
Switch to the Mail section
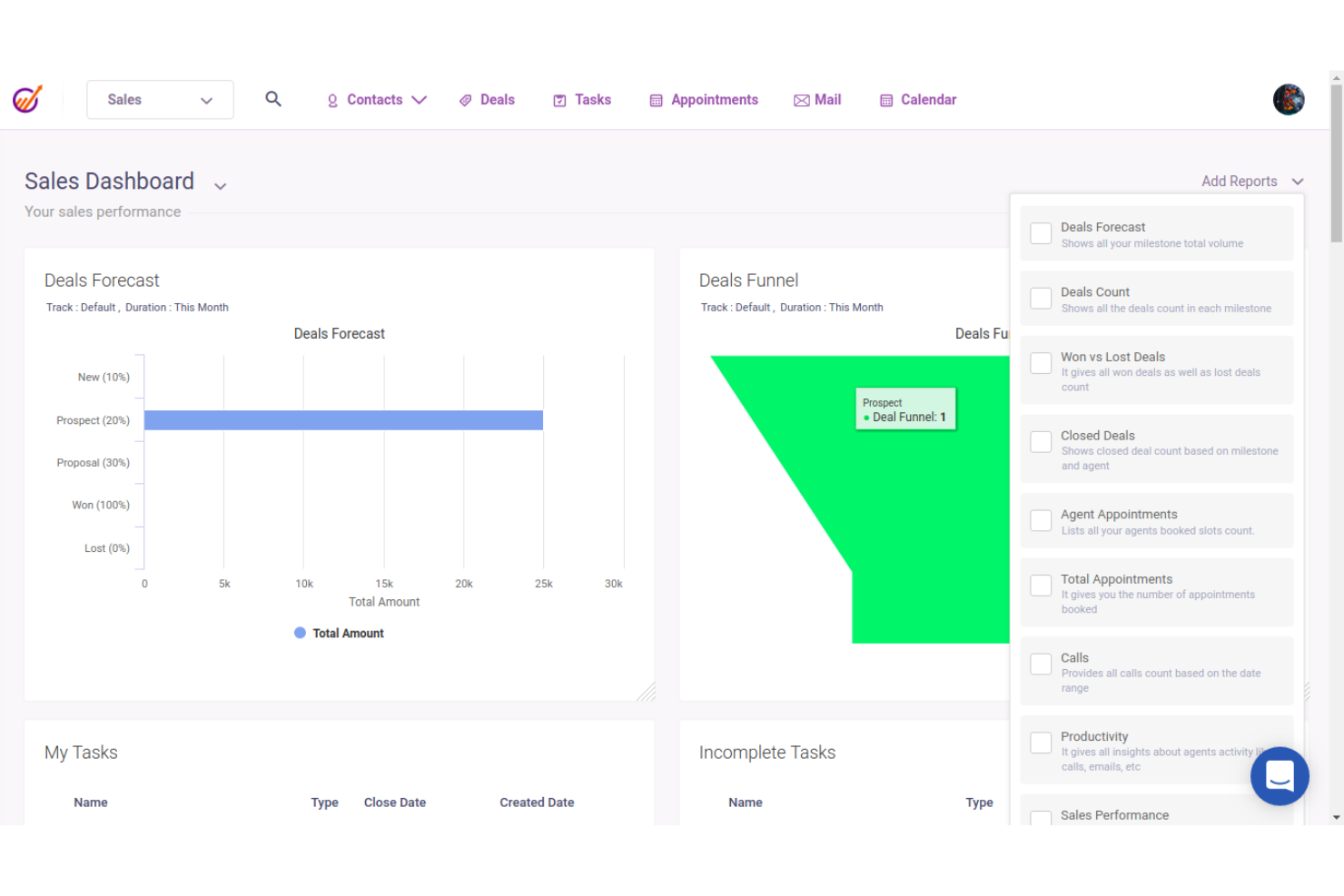[827, 100]
